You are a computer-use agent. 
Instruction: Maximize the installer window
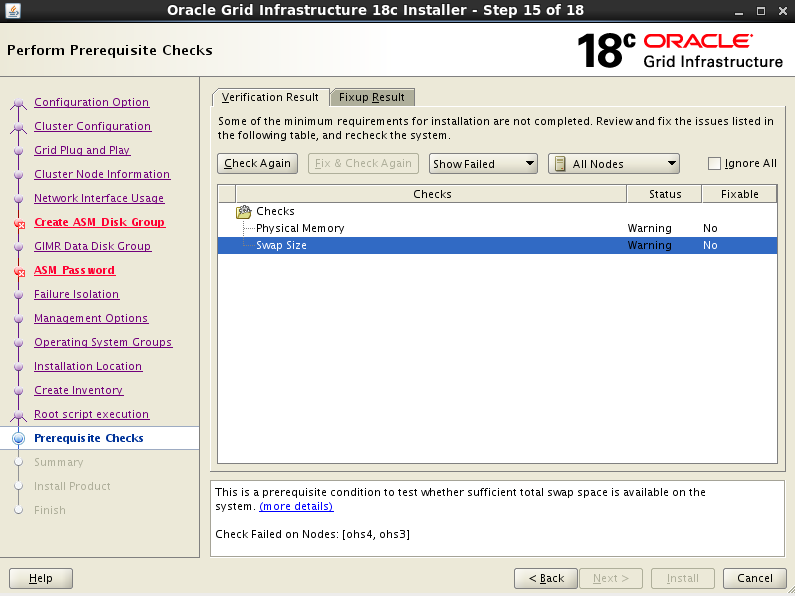[761, 11]
